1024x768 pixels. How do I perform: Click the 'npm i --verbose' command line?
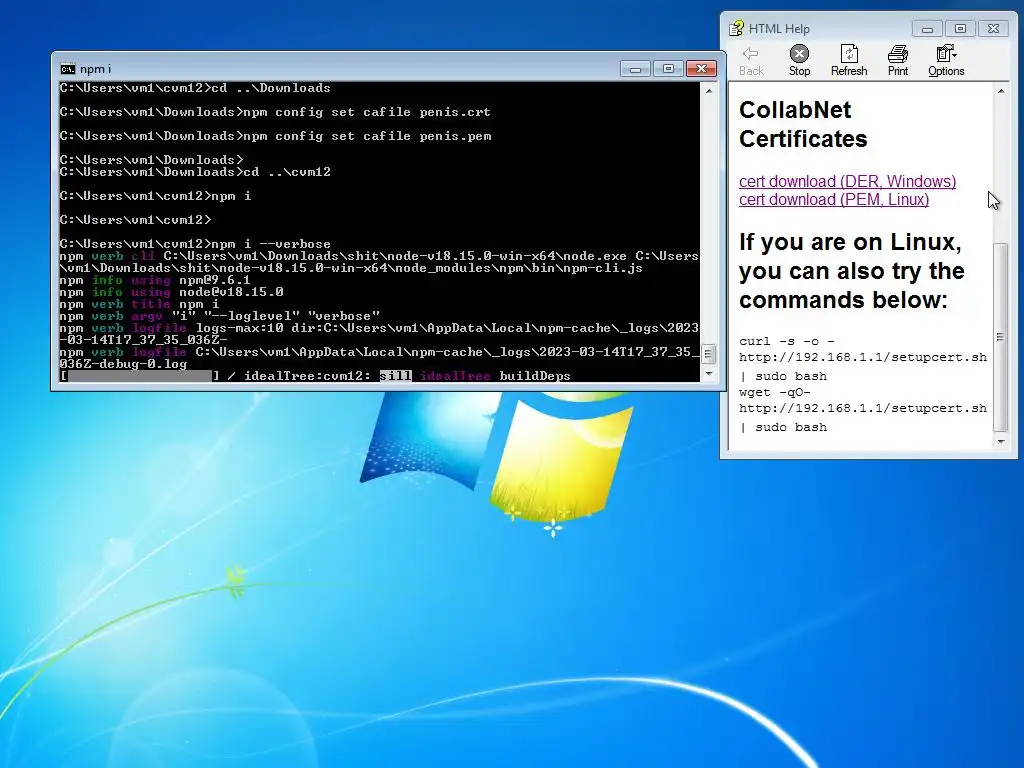pyautogui.click(x=195, y=244)
